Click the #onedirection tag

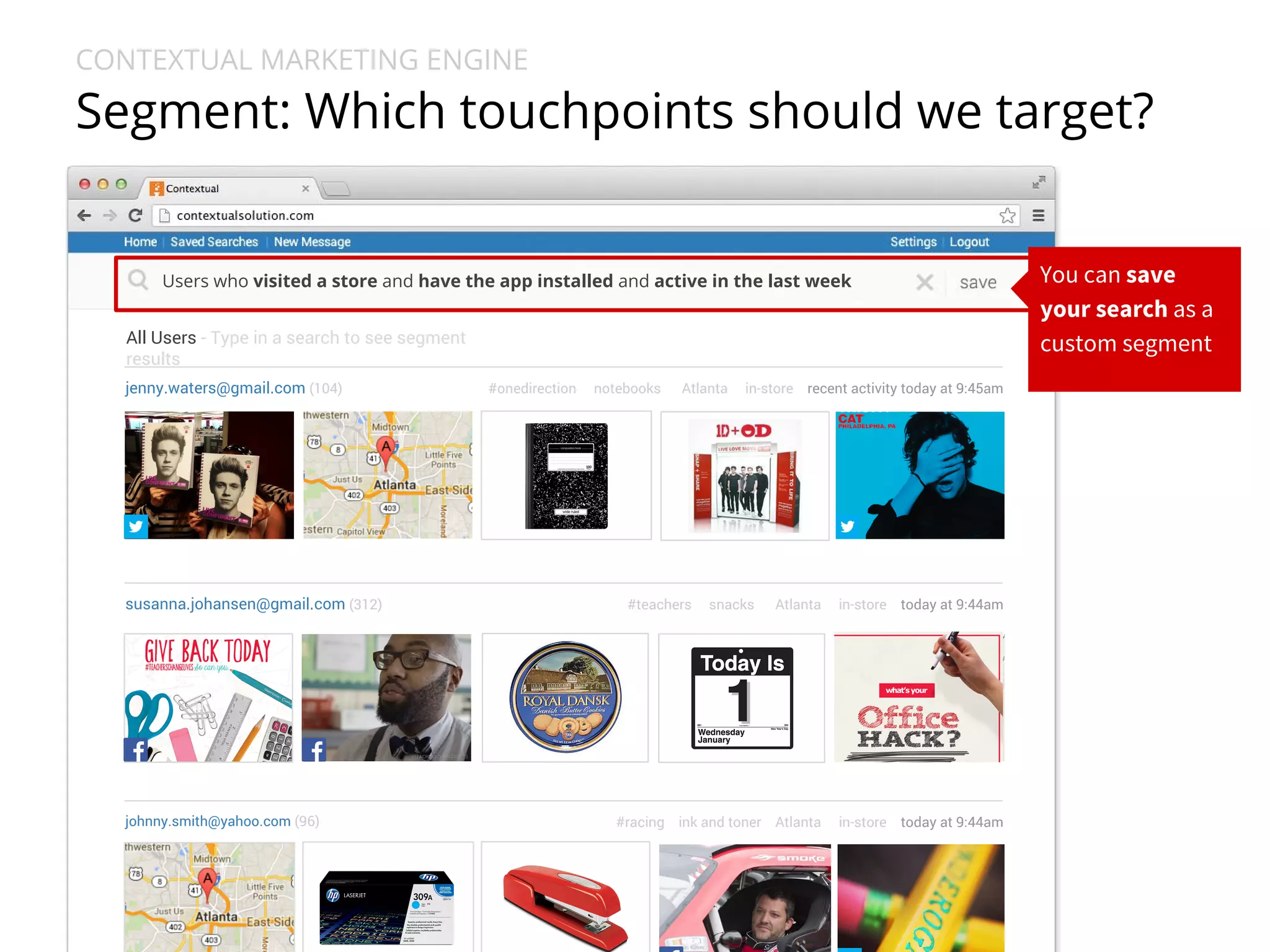tap(532, 389)
